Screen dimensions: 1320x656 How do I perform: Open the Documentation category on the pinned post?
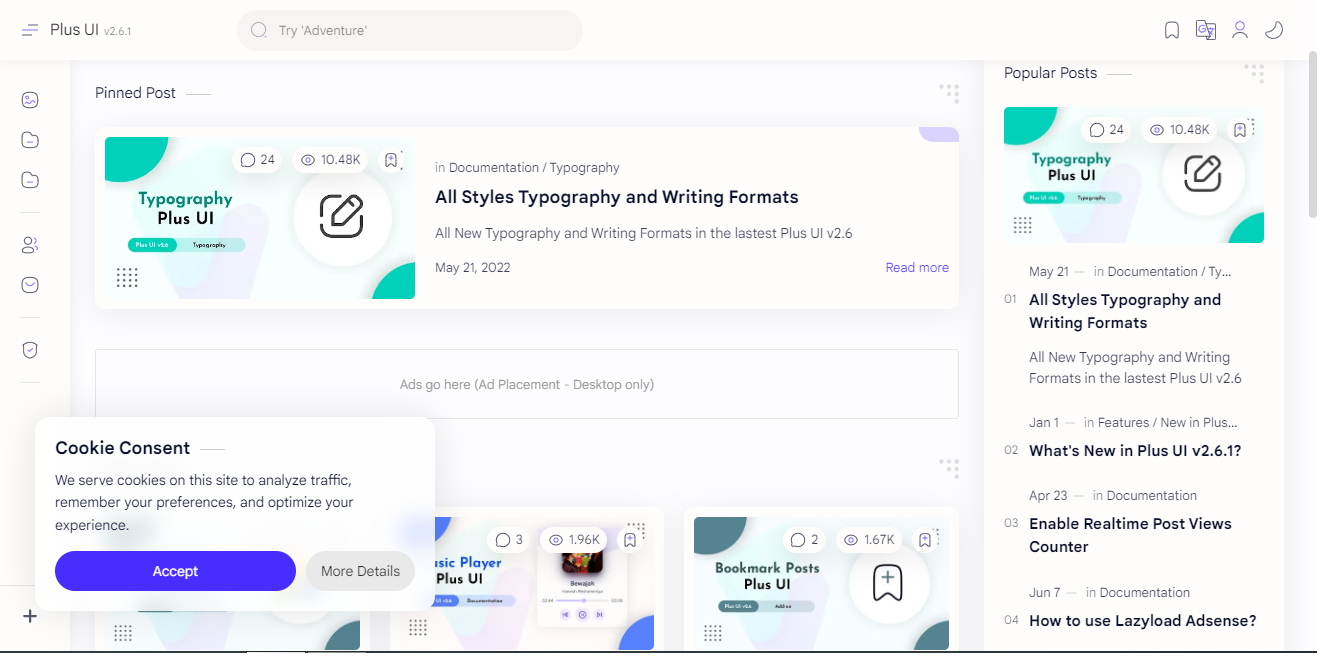[494, 168]
